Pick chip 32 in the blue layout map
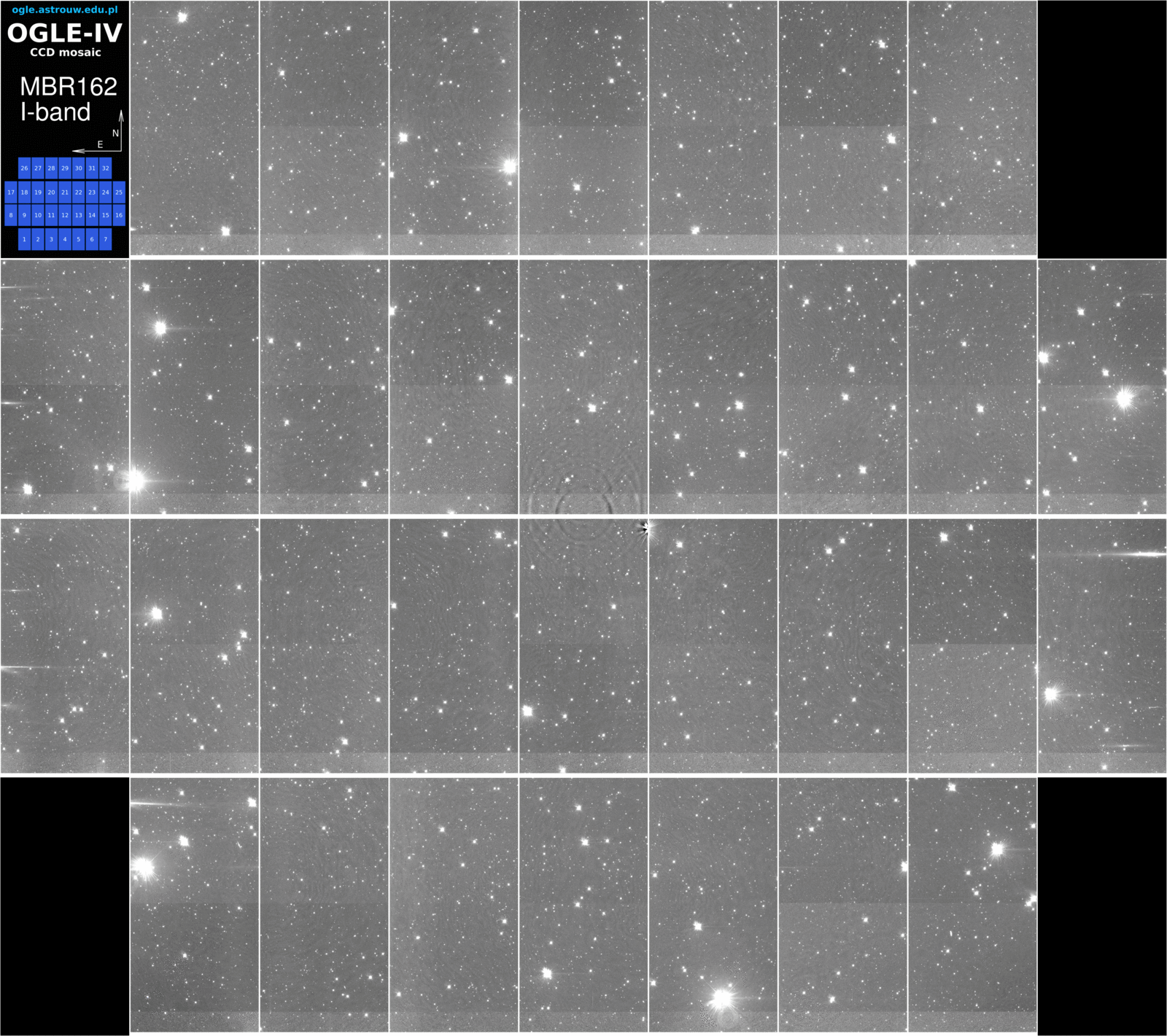Image resolution: width=1167 pixels, height=1036 pixels. click(x=105, y=168)
